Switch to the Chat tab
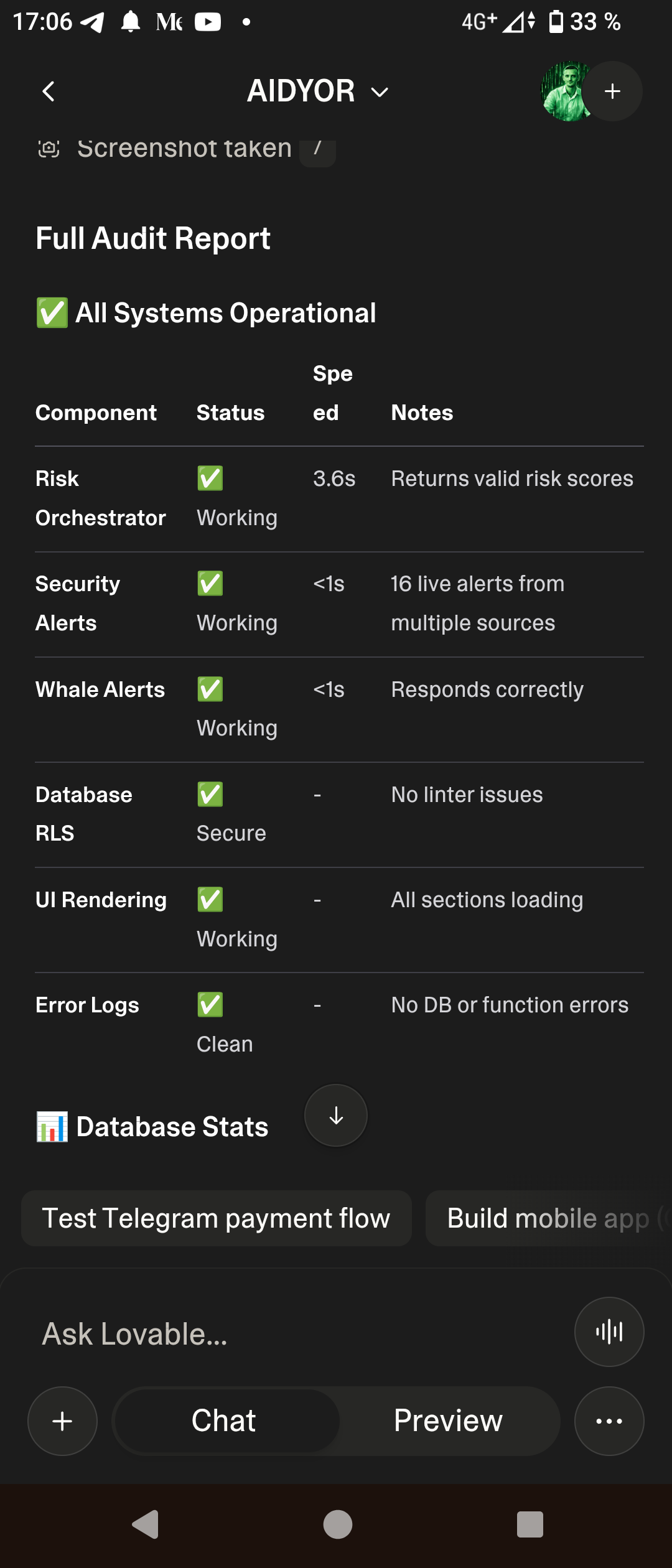This screenshot has width=672, height=1568. point(224,1421)
